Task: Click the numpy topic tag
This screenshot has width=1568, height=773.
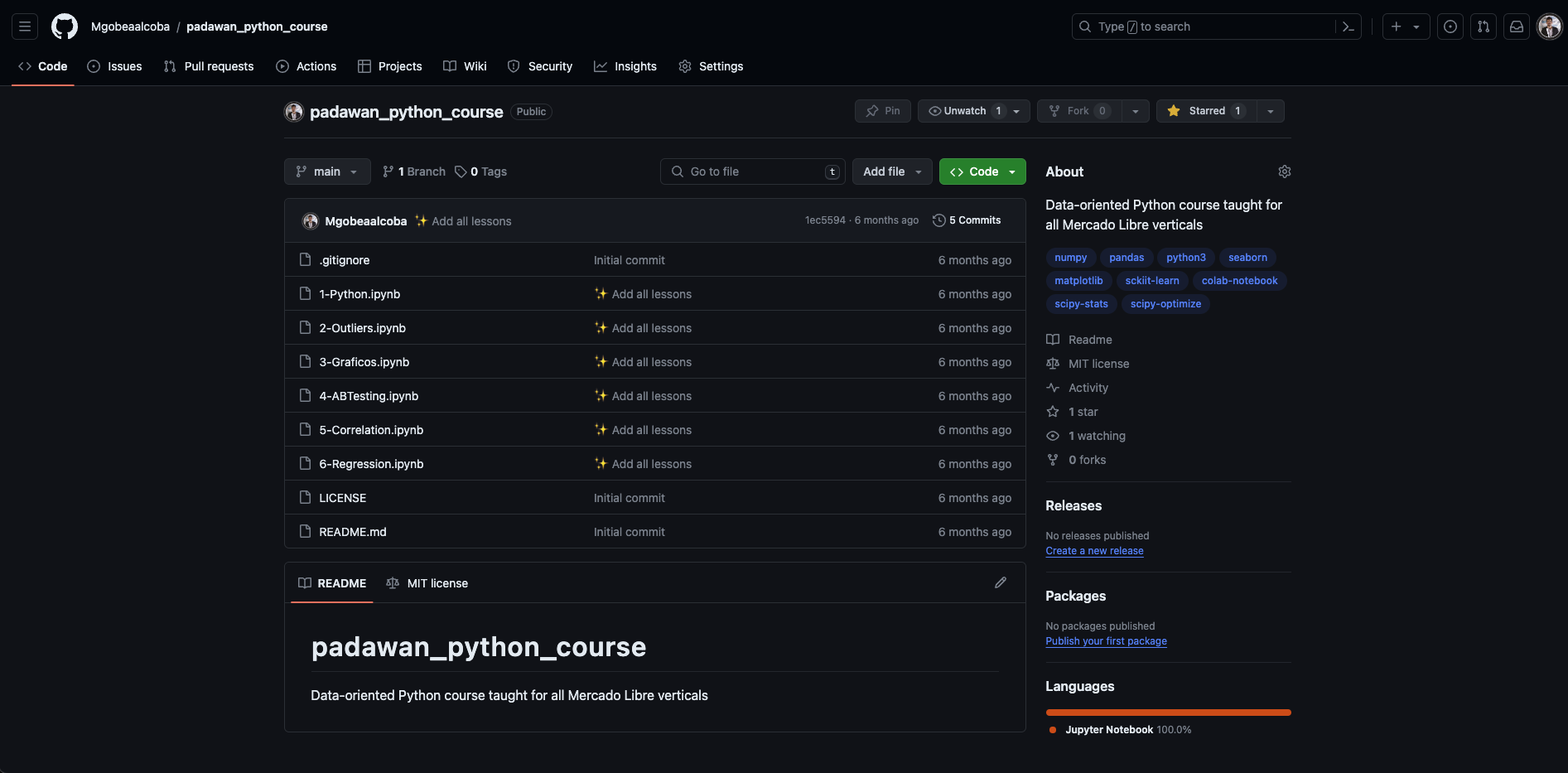Action: [x=1070, y=258]
